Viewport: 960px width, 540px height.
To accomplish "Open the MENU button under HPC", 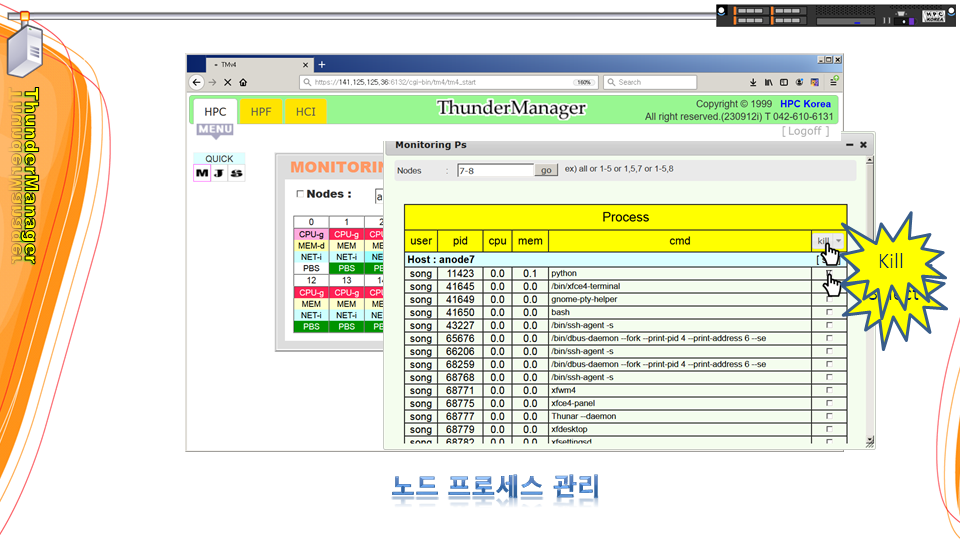I will (215, 130).
